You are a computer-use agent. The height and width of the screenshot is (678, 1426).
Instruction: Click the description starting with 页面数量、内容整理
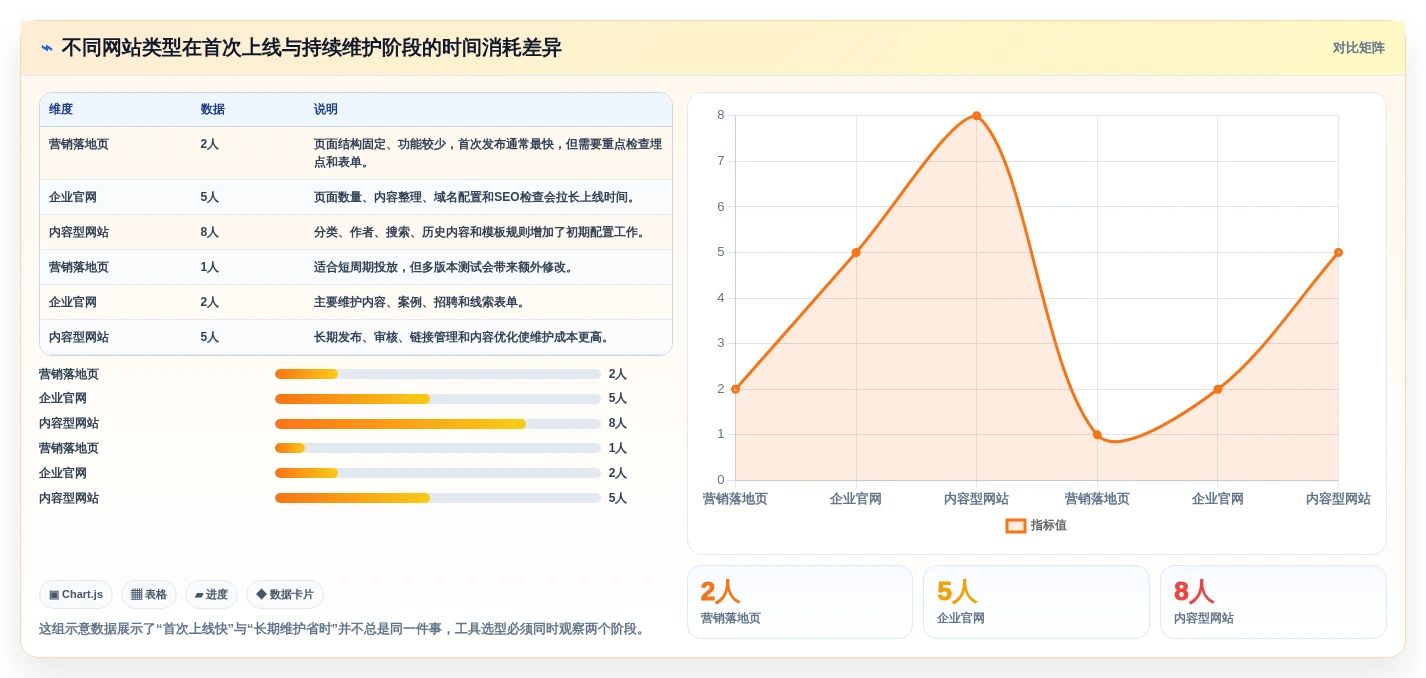[476, 197]
